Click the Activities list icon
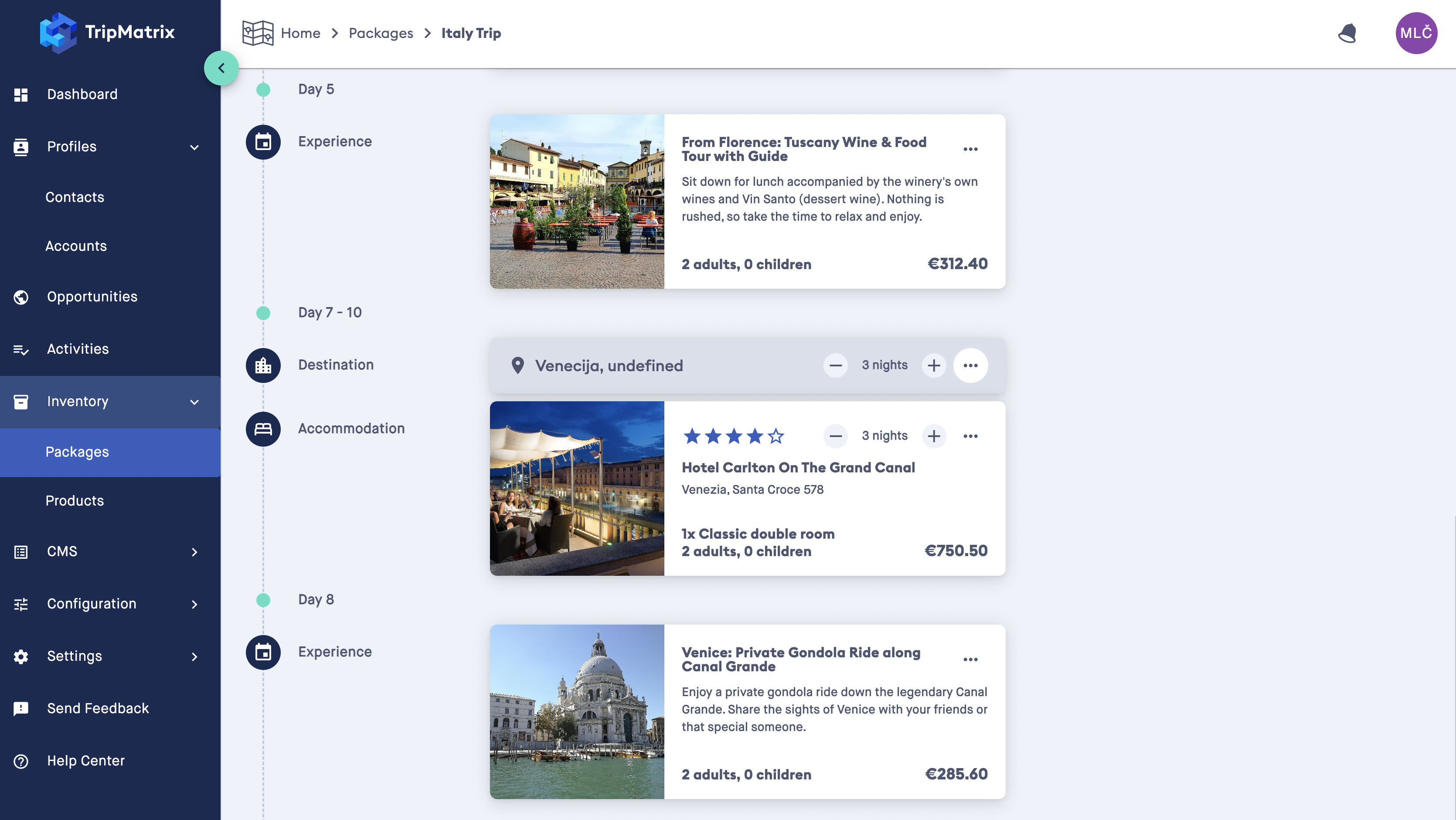Screen dimensions: 1456x820 (21, 349)
